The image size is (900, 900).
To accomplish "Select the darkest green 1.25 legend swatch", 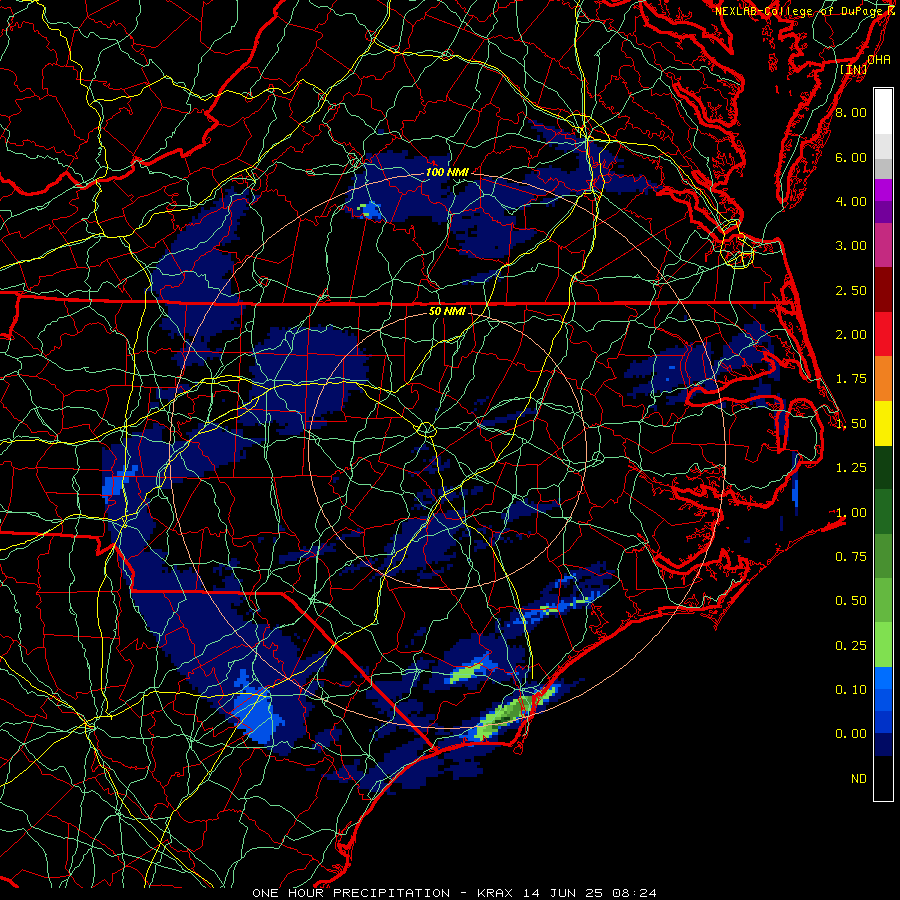I will (x=883, y=467).
